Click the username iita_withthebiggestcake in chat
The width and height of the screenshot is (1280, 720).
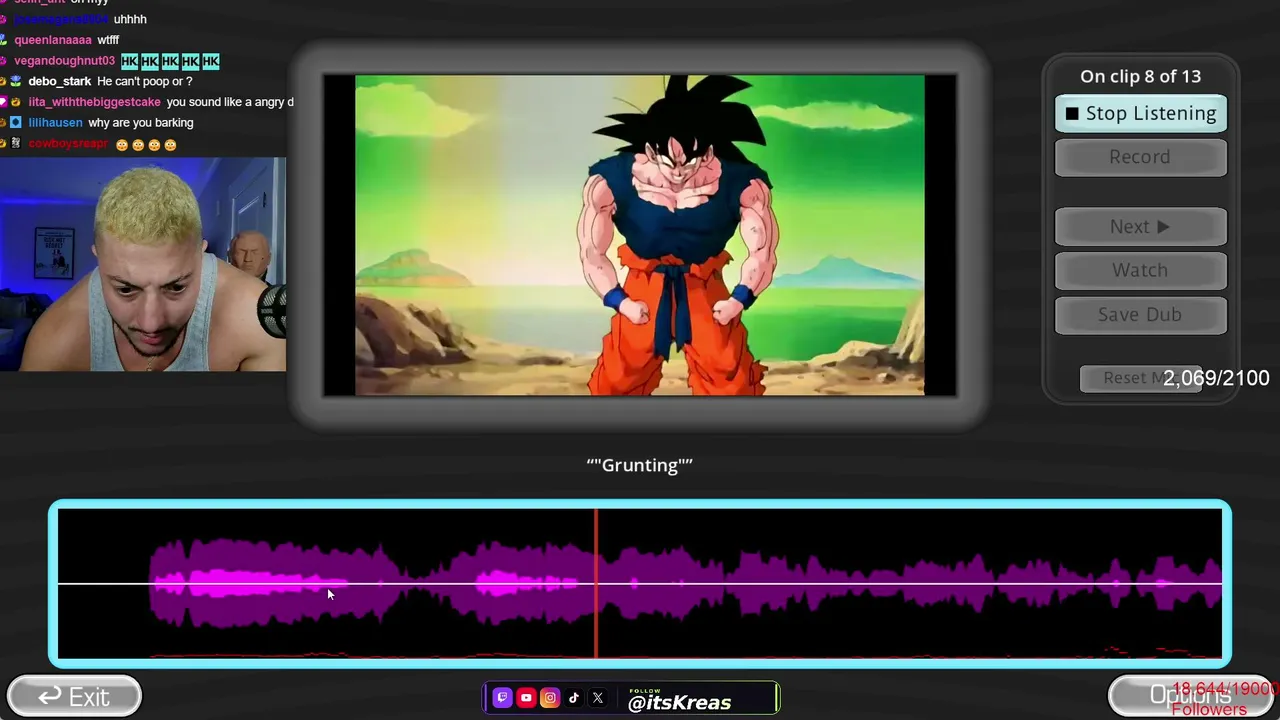pos(94,102)
